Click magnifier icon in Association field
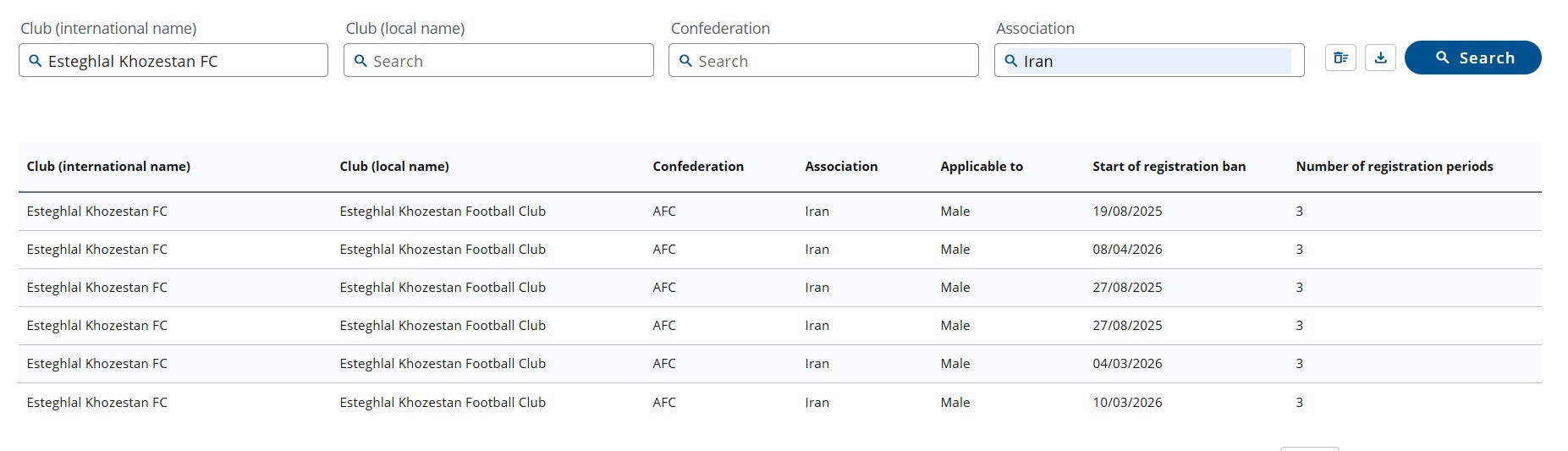Viewport: 1568px width, 451px height. (x=1010, y=61)
